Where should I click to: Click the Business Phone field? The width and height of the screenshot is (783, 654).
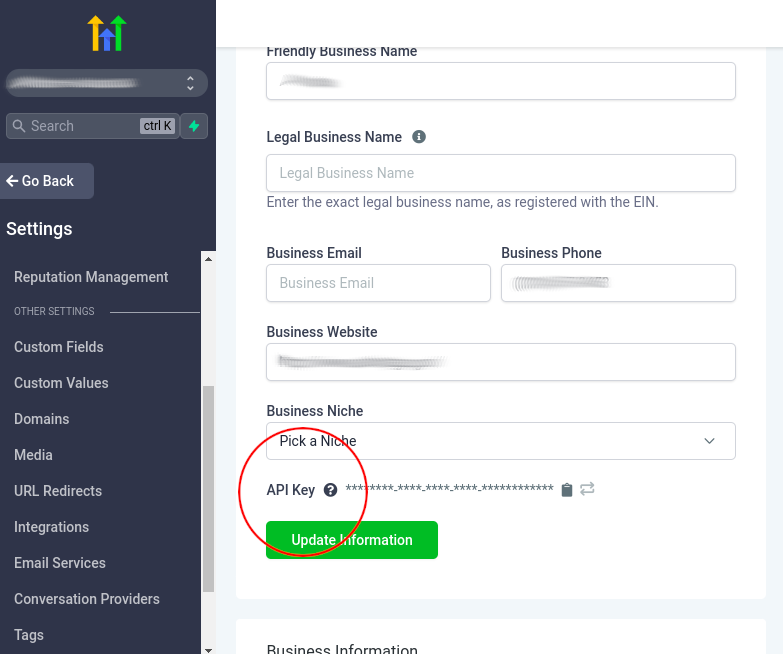point(618,283)
